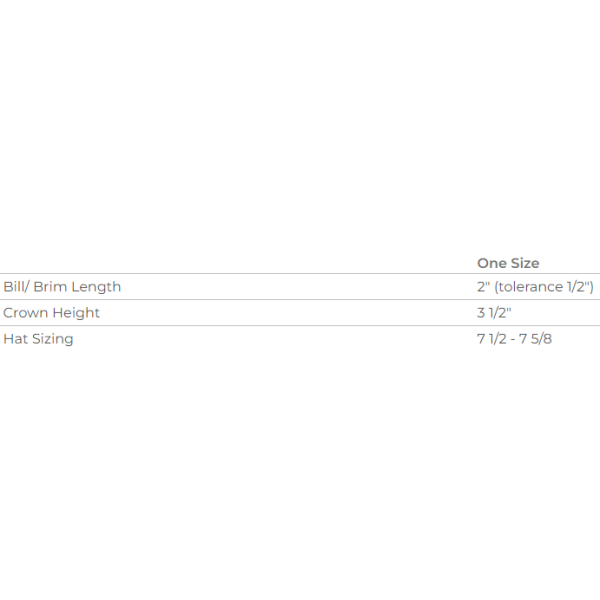Click the word Bill/ in first row
The width and height of the screenshot is (600, 600).
[x=16, y=287]
